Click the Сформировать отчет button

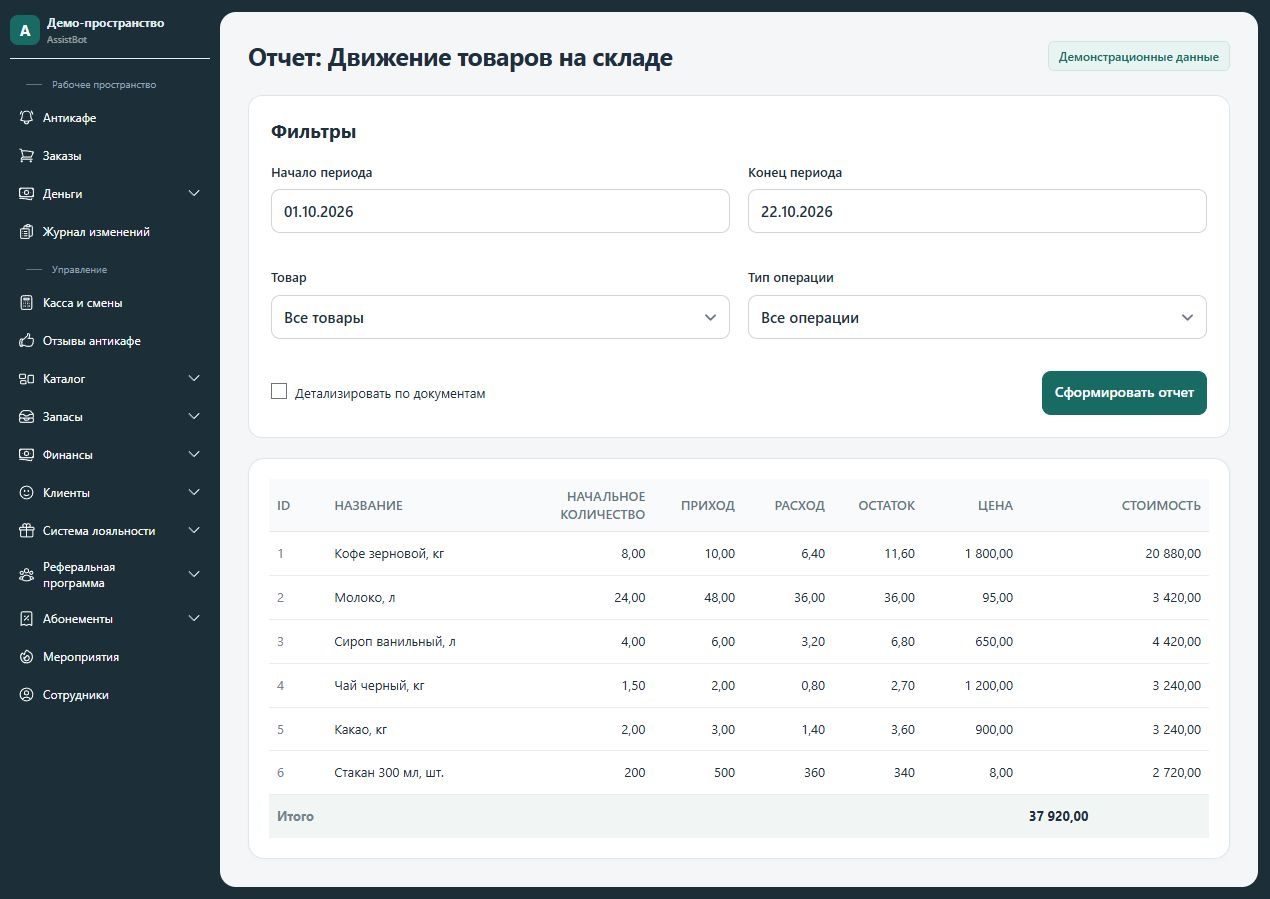[x=1124, y=393]
